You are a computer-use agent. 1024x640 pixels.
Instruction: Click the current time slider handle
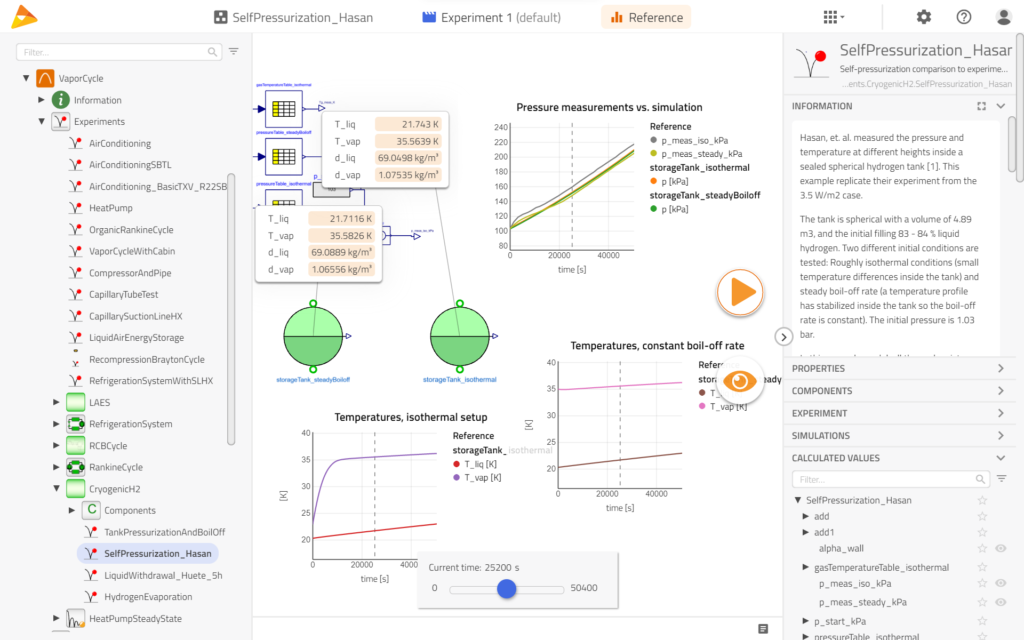pyautogui.click(x=506, y=588)
